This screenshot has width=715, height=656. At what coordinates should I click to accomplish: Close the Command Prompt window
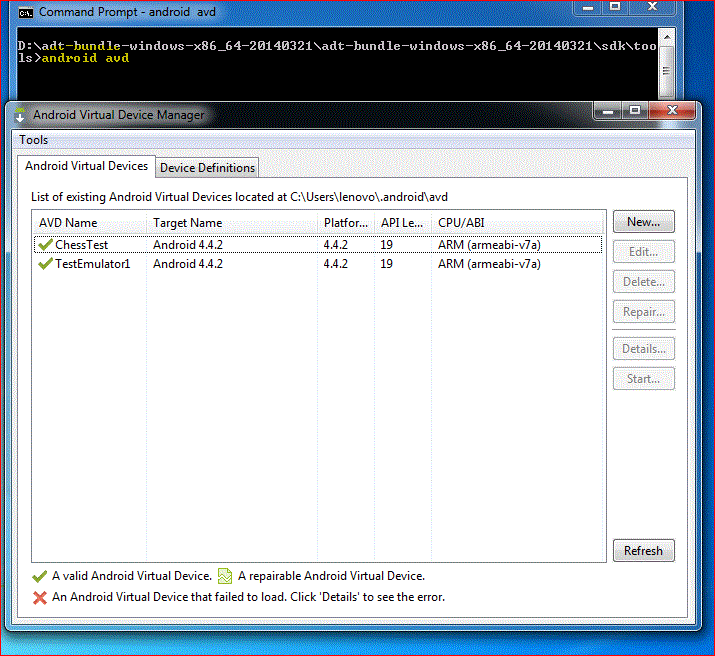(652, 7)
